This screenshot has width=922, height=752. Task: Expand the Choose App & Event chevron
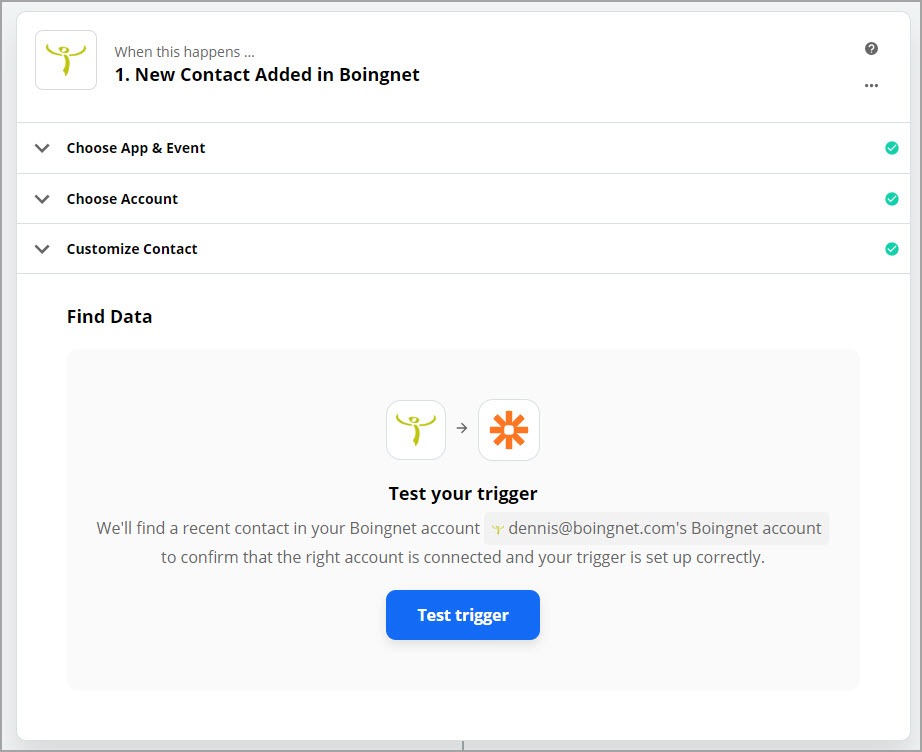(x=42, y=148)
